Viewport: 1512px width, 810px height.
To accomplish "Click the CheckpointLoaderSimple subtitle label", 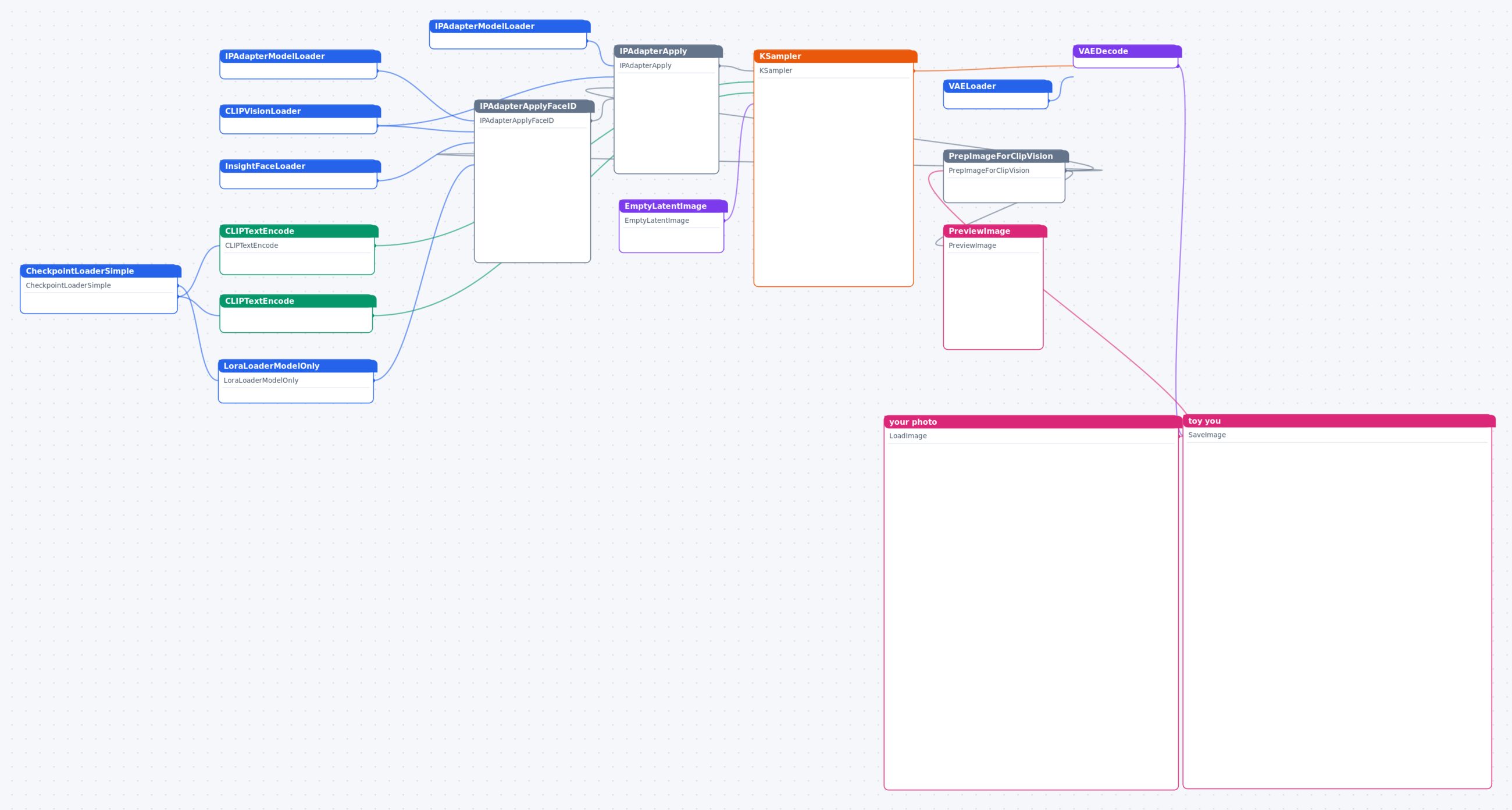I will click(x=68, y=286).
